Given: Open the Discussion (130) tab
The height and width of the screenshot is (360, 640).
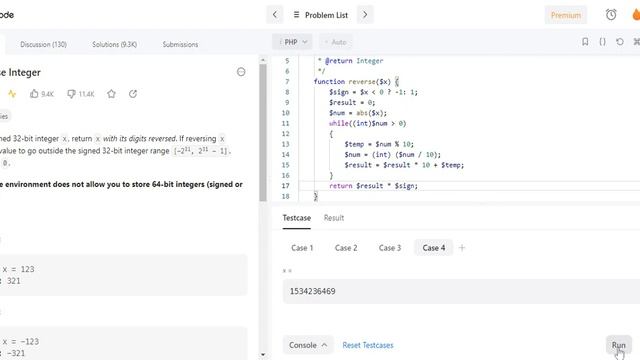Looking at the screenshot, I should click(43, 44).
